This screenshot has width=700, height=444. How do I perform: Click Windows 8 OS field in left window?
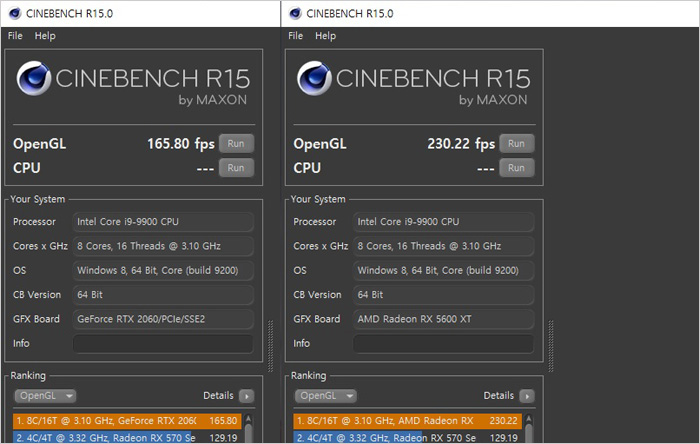[x=163, y=270]
